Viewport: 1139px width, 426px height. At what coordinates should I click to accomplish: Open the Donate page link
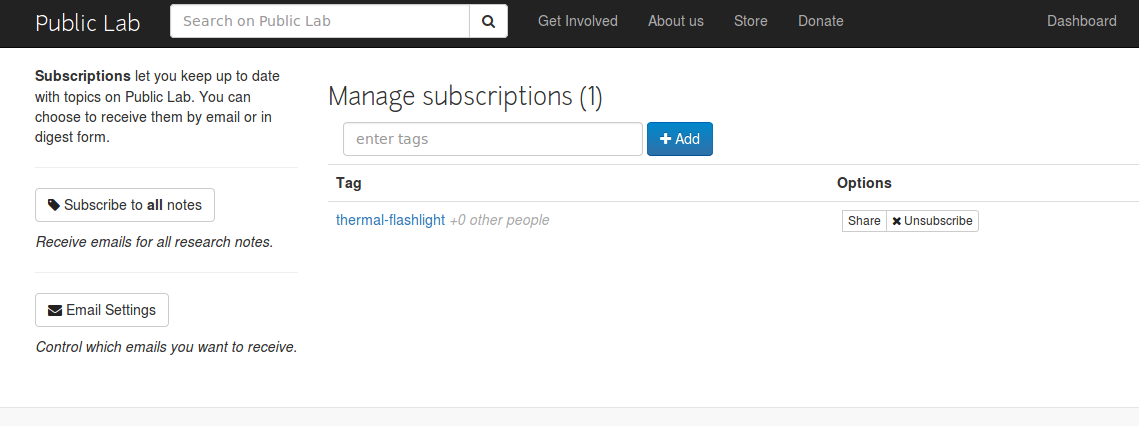click(x=821, y=21)
